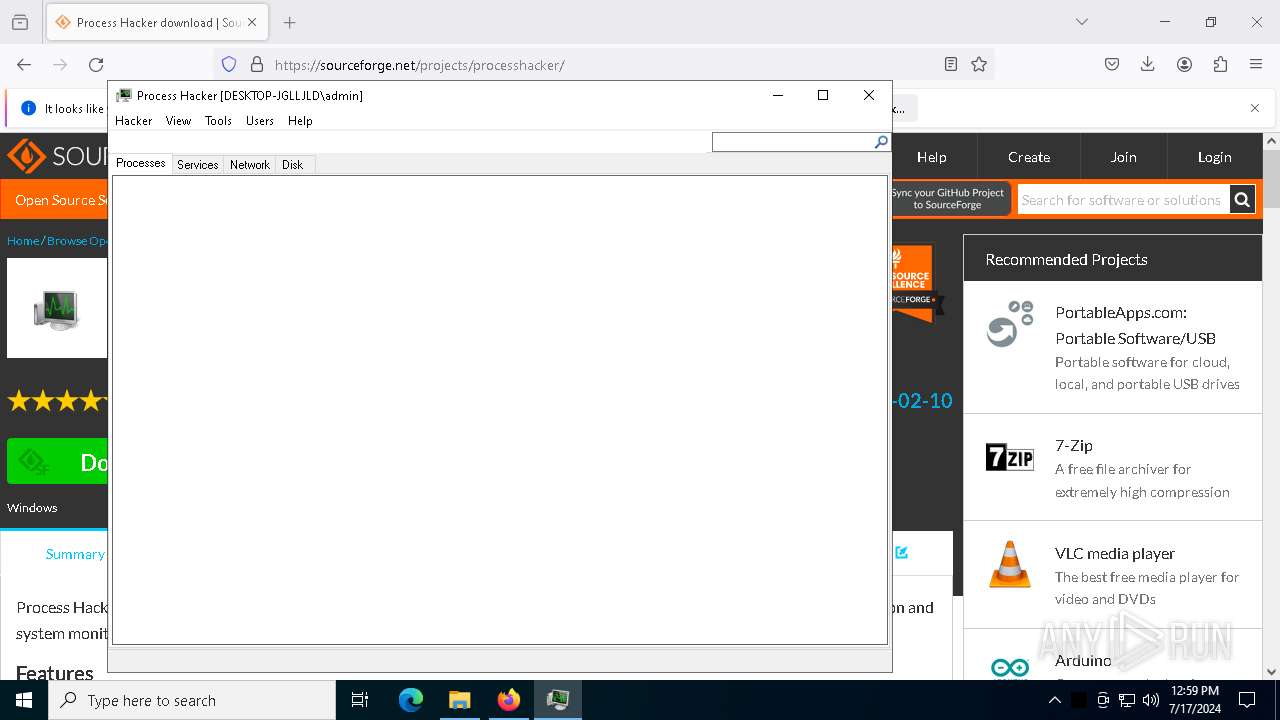Click the 7-Zip logo icon
Viewport: 1280px width, 720px height.
point(1010,458)
